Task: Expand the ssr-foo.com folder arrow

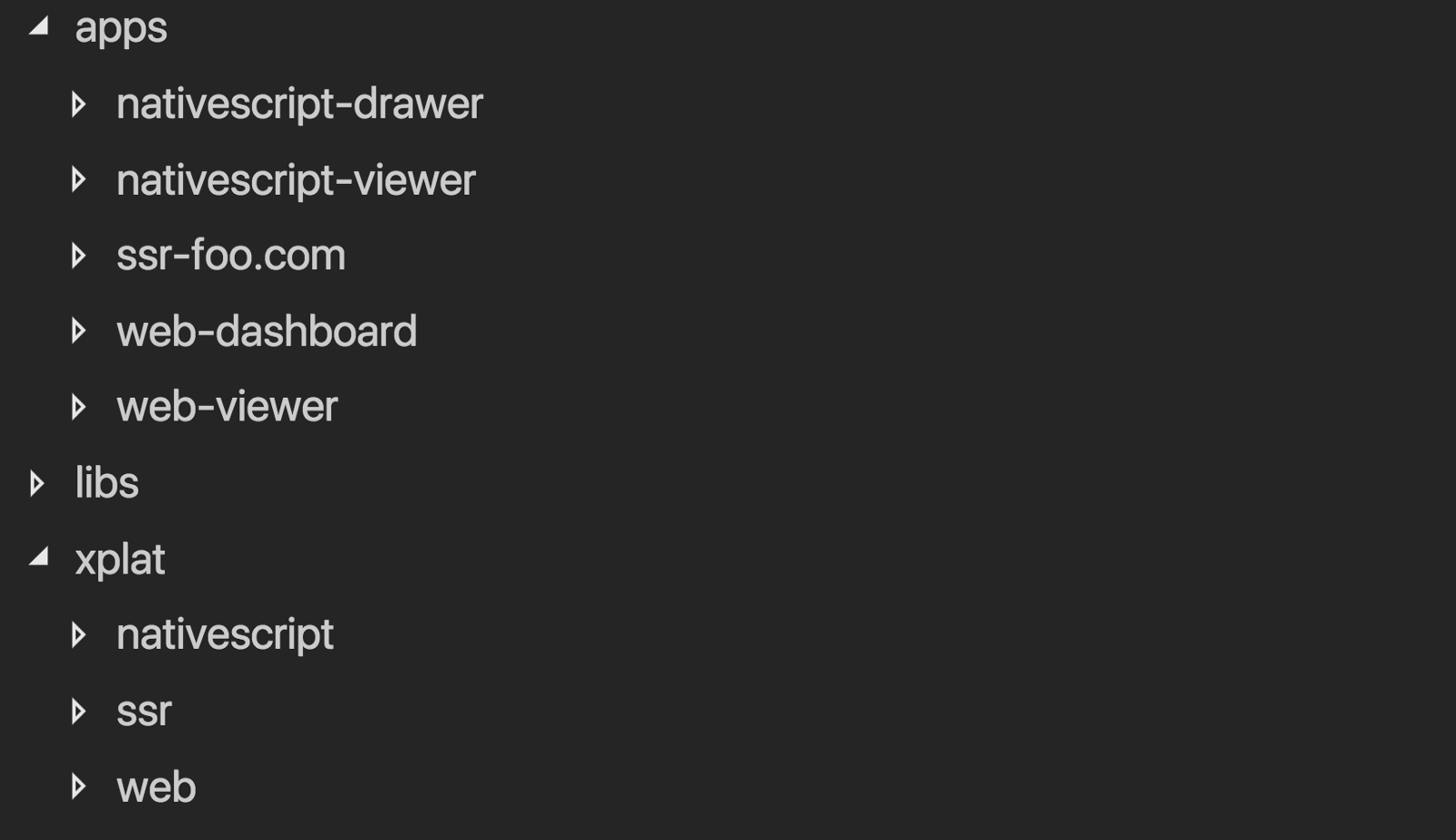Action: coord(79,256)
